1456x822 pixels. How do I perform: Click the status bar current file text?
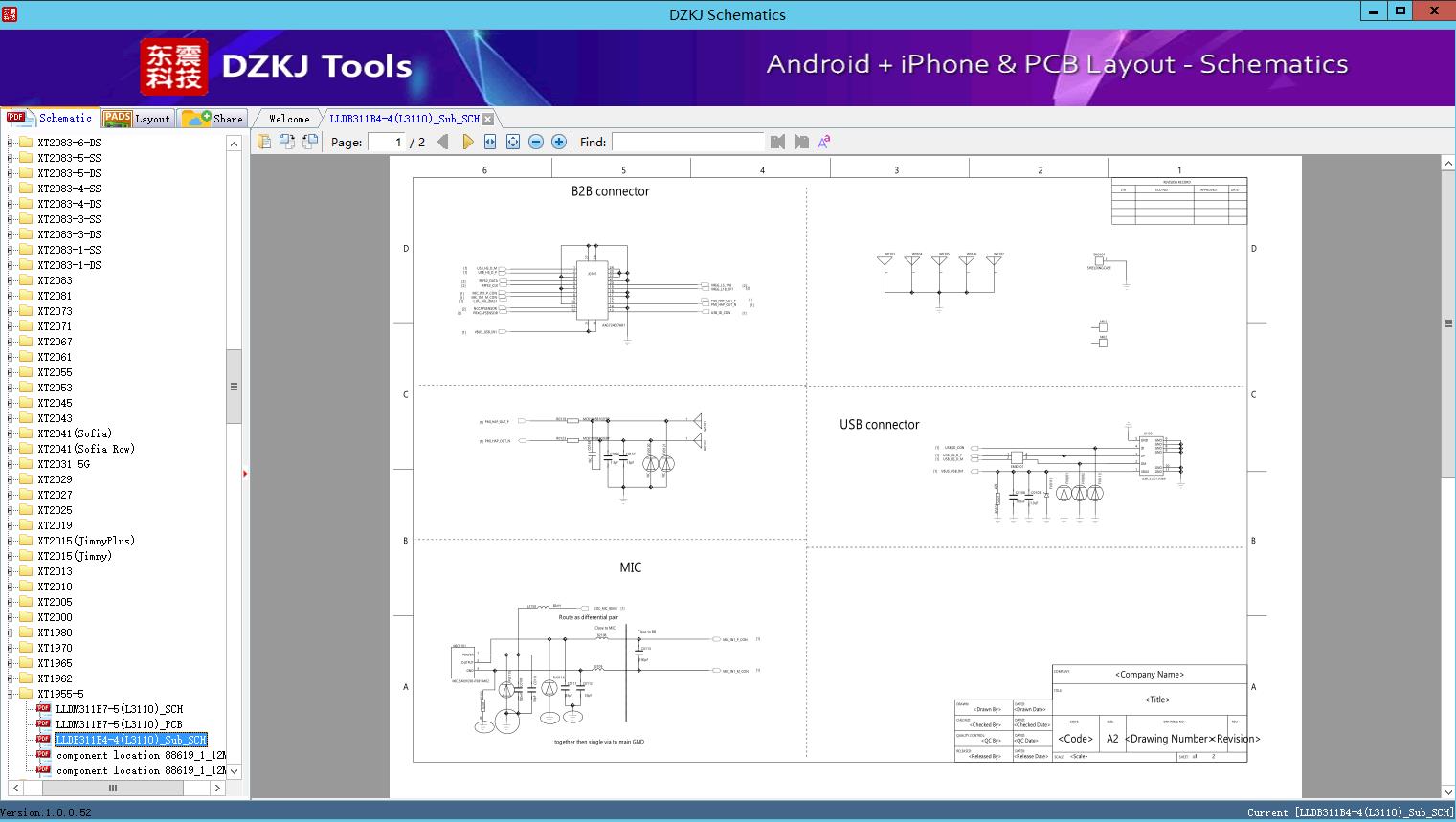(x=1350, y=812)
